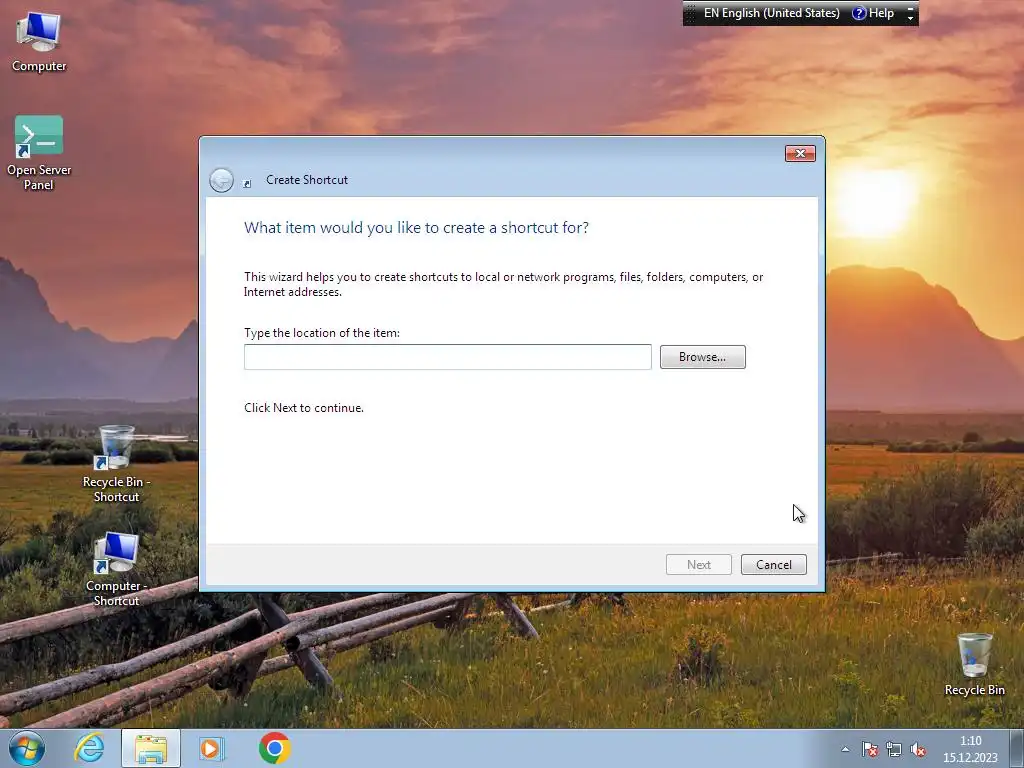Click the network status tray icon

tap(893, 749)
